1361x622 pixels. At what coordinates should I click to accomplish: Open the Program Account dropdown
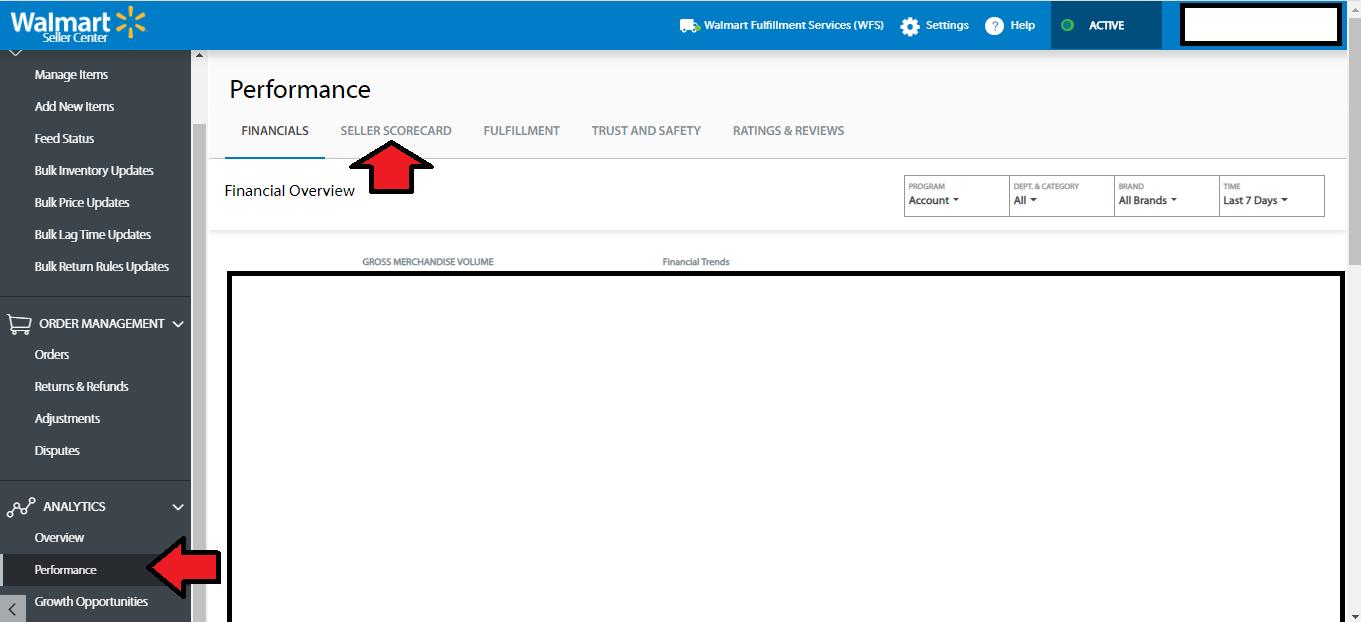(x=957, y=196)
